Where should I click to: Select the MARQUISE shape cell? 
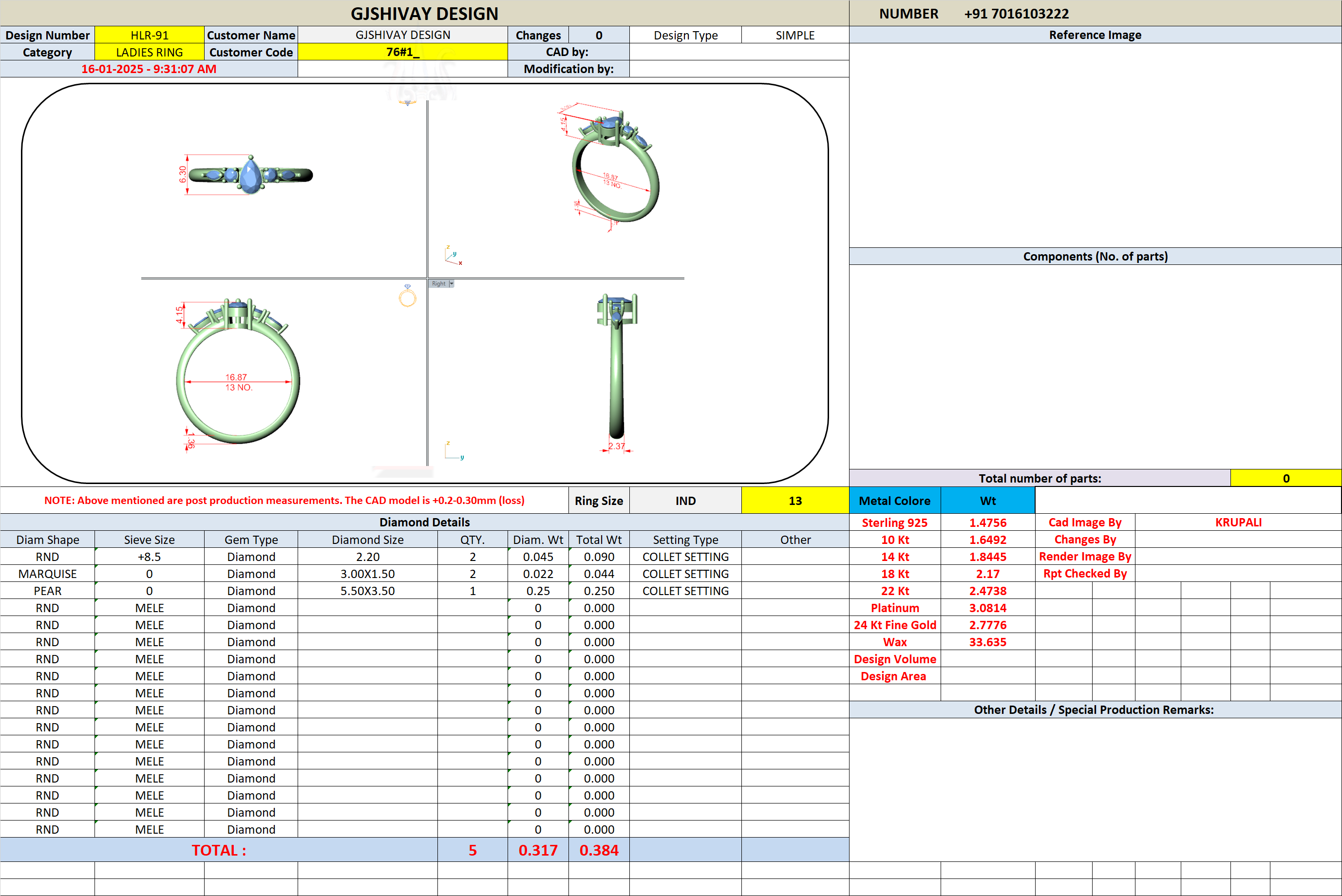pyautogui.click(x=47, y=574)
